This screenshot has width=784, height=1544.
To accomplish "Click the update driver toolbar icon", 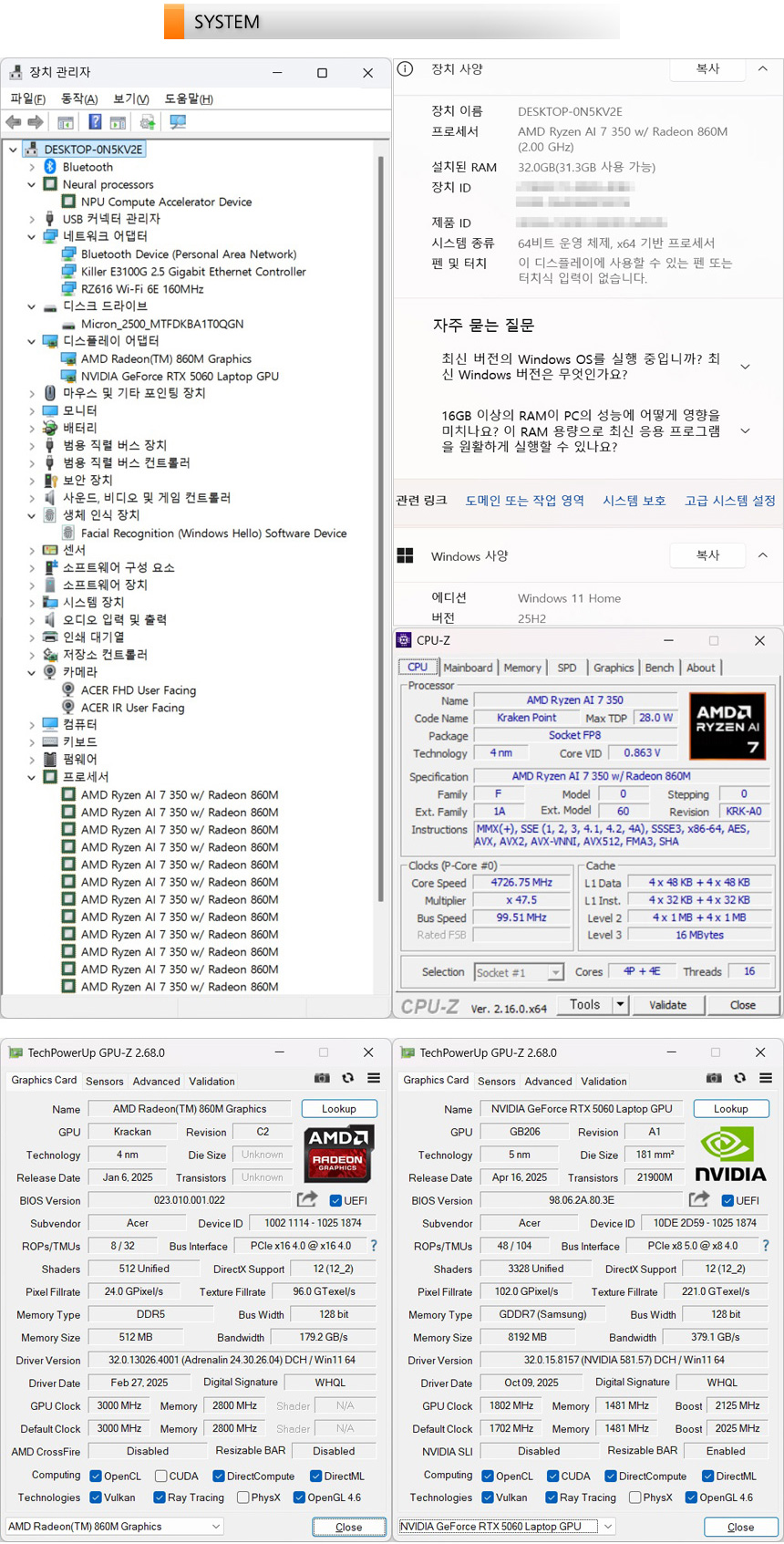I will click(x=147, y=122).
